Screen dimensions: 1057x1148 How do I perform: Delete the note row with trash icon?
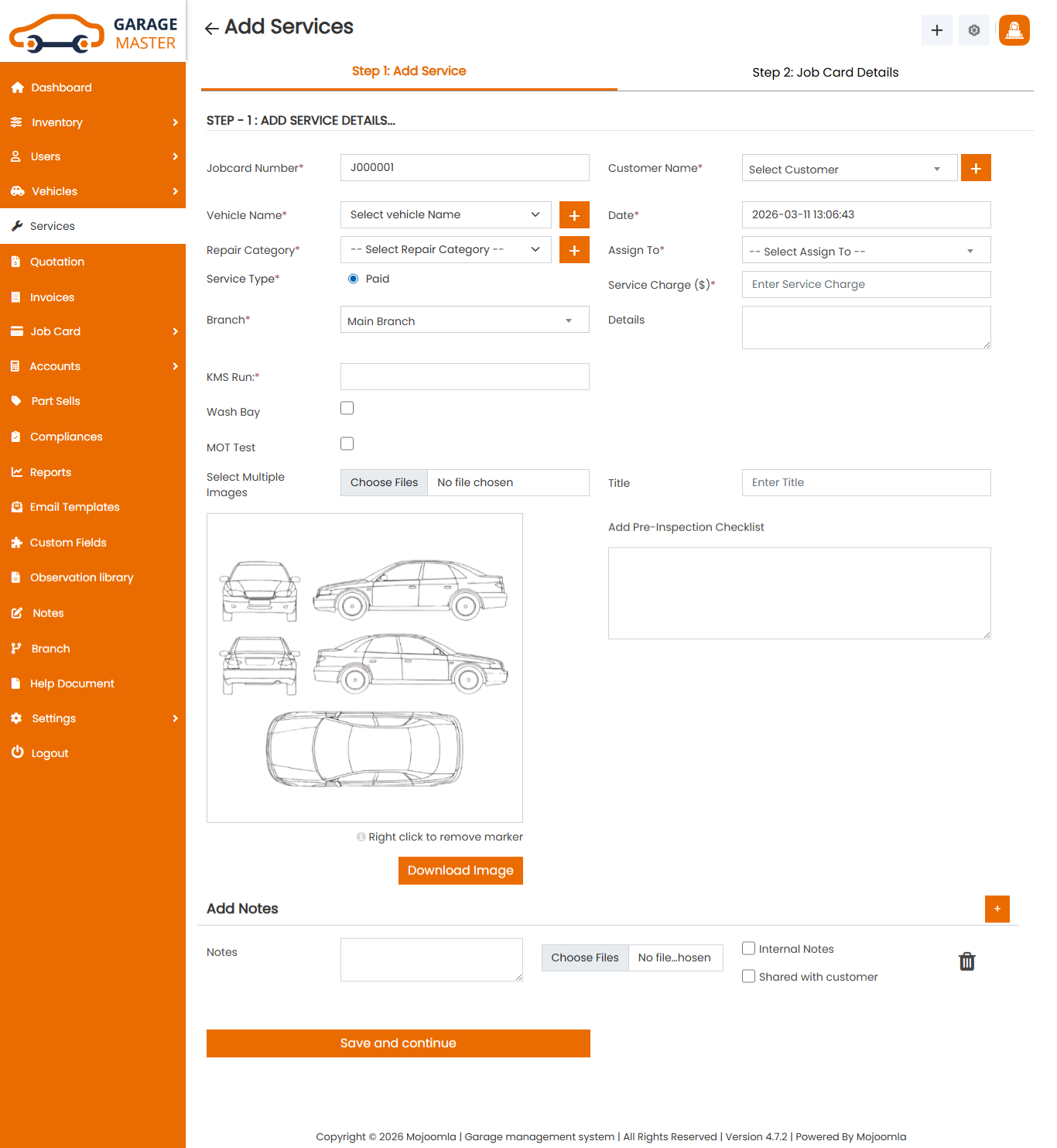point(966,961)
